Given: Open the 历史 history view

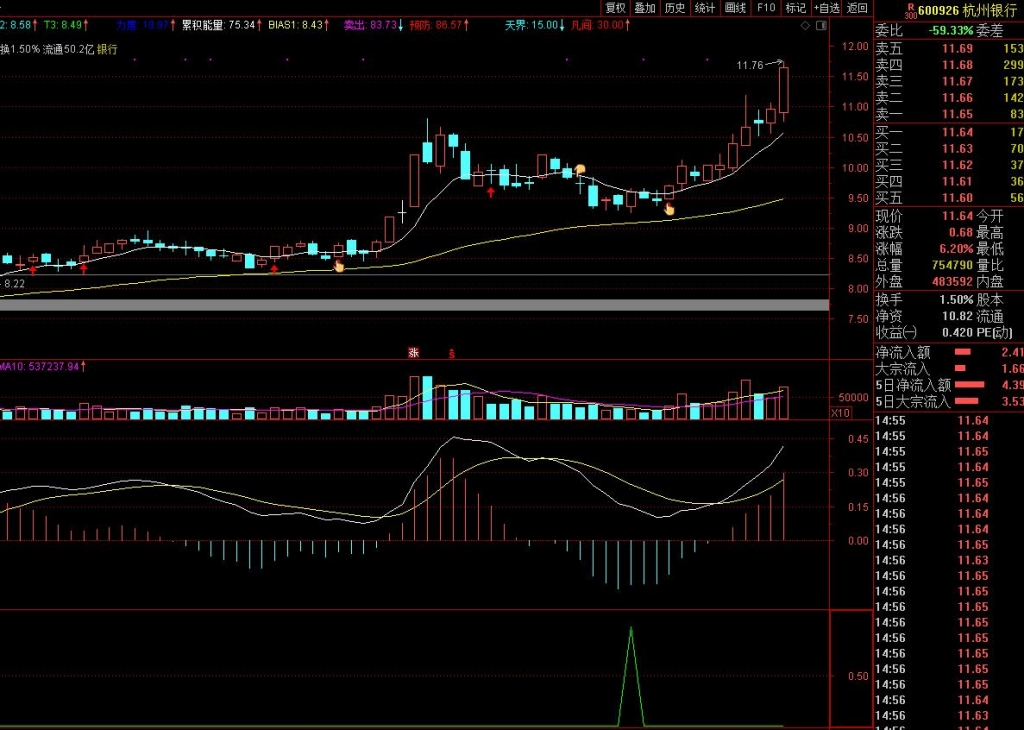Looking at the screenshot, I should click(x=676, y=8).
